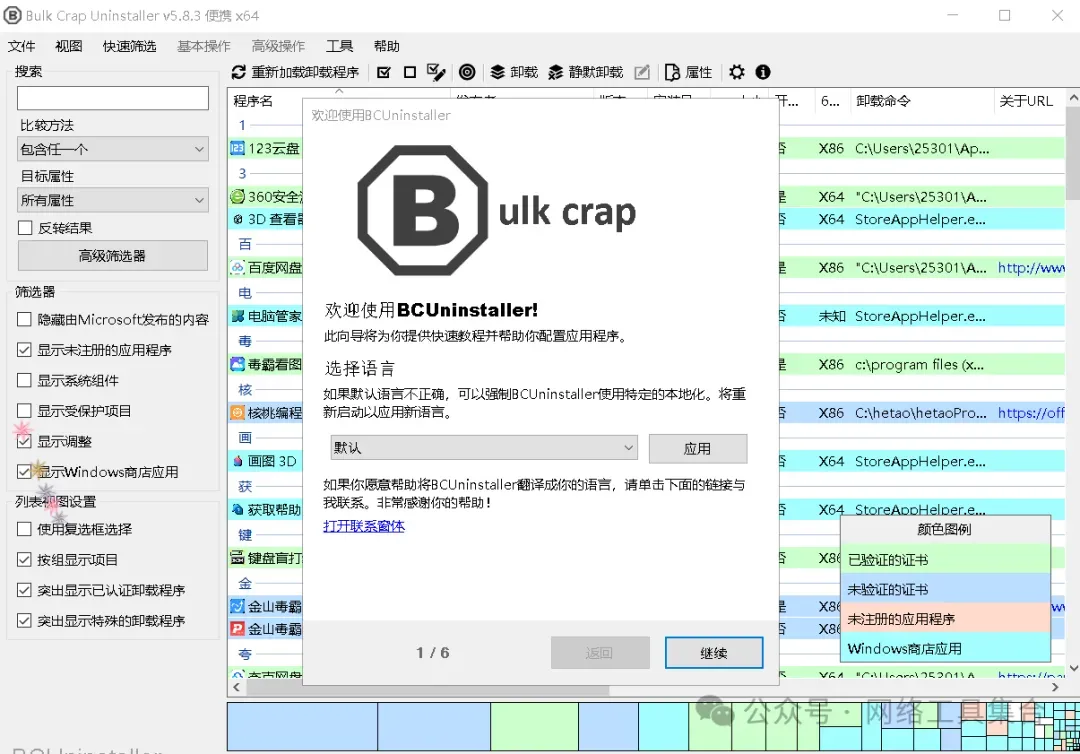Click the 未注册的应用程序 pink legend swatch
Screen dimensions: 1080x754
point(945,619)
